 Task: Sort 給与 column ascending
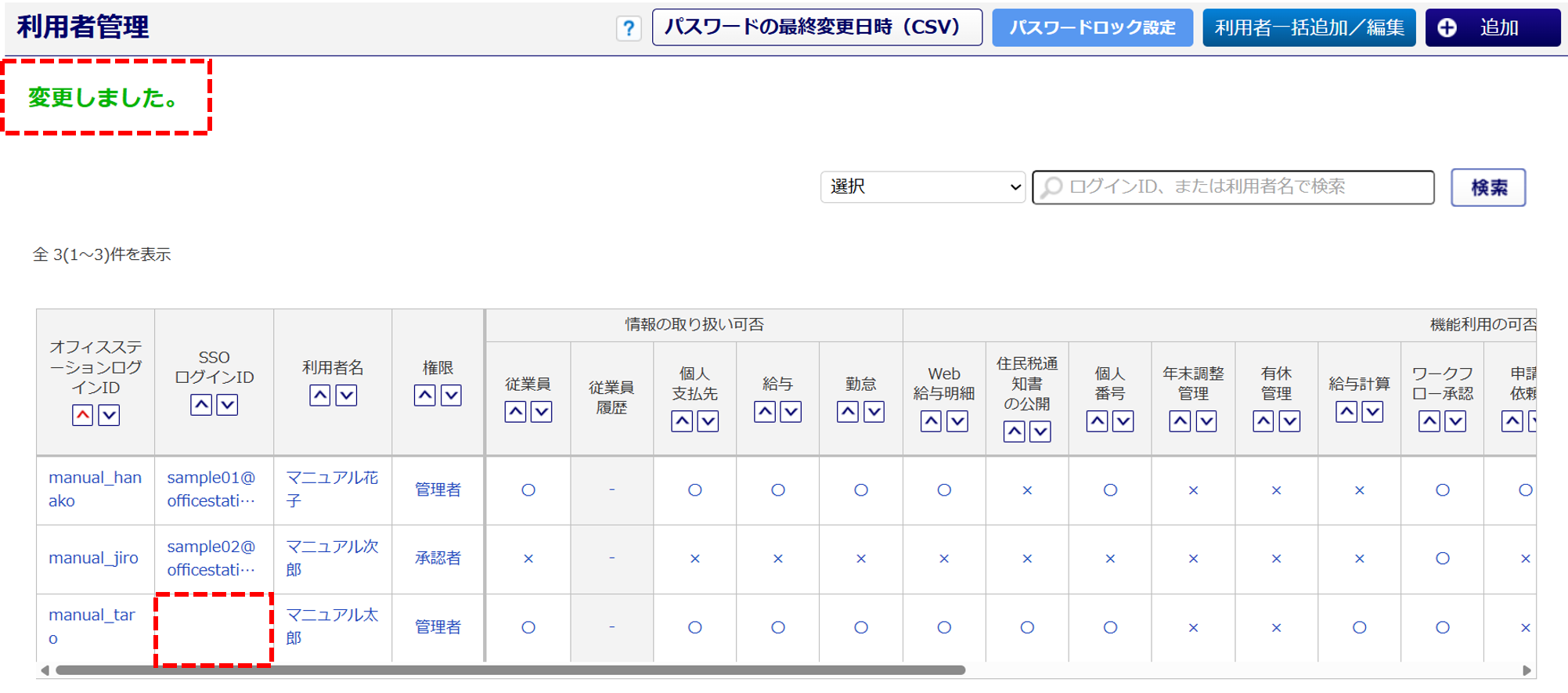click(765, 412)
